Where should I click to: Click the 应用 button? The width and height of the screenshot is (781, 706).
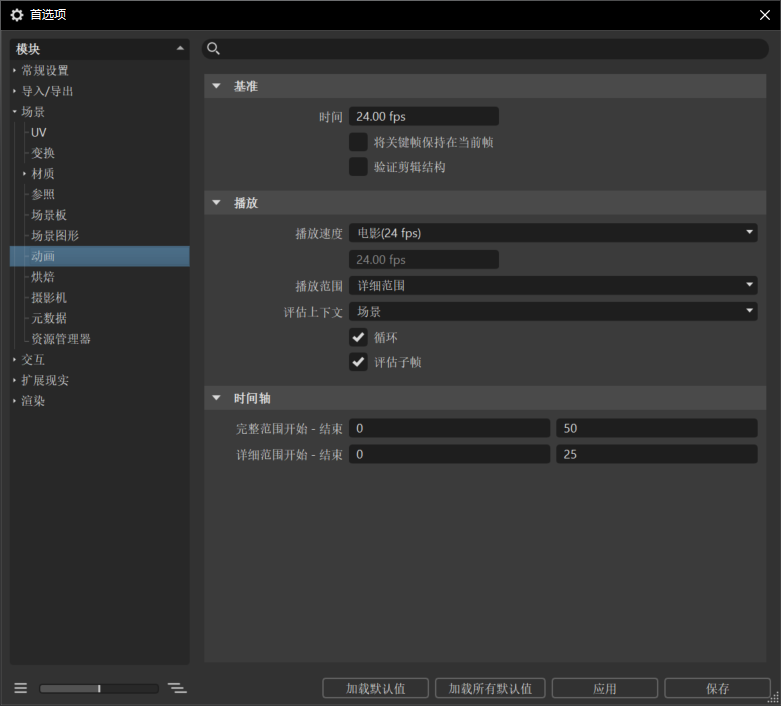point(605,688)
